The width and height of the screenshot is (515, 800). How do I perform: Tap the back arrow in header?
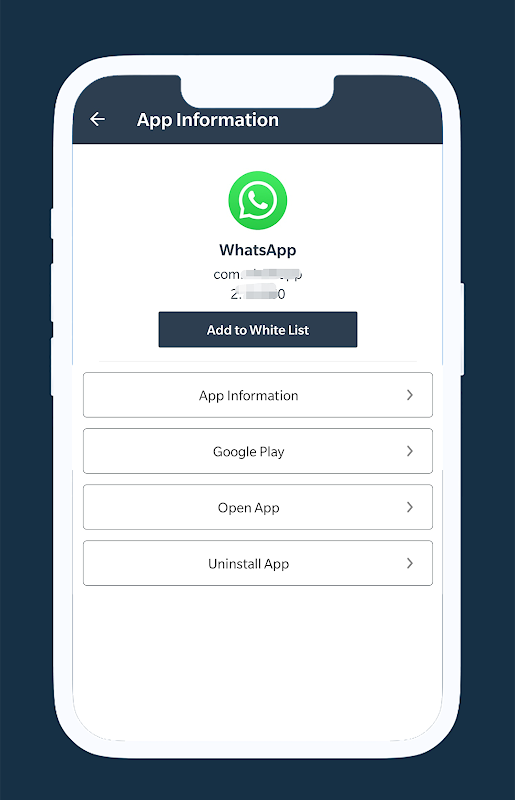[x=97, y=119]
